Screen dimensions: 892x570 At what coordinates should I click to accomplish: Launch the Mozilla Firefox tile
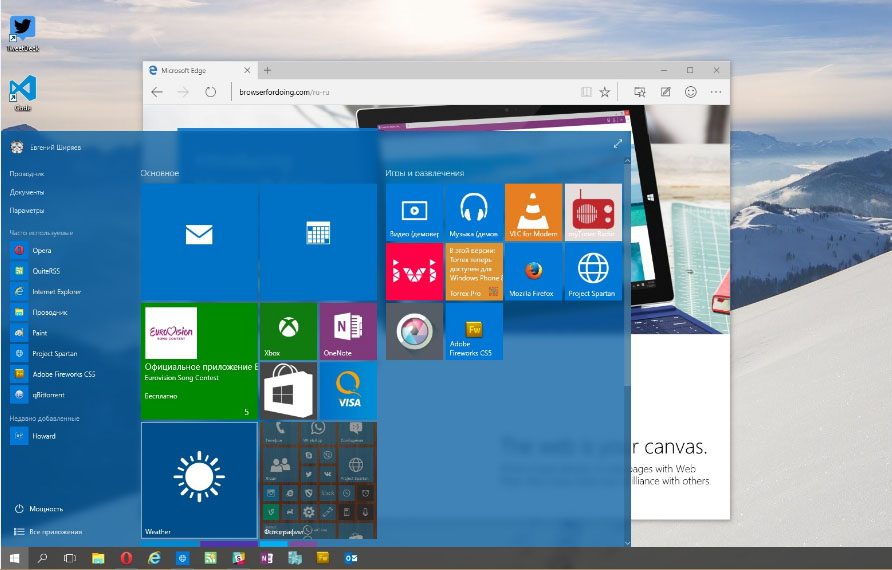(x=534, y=271)
